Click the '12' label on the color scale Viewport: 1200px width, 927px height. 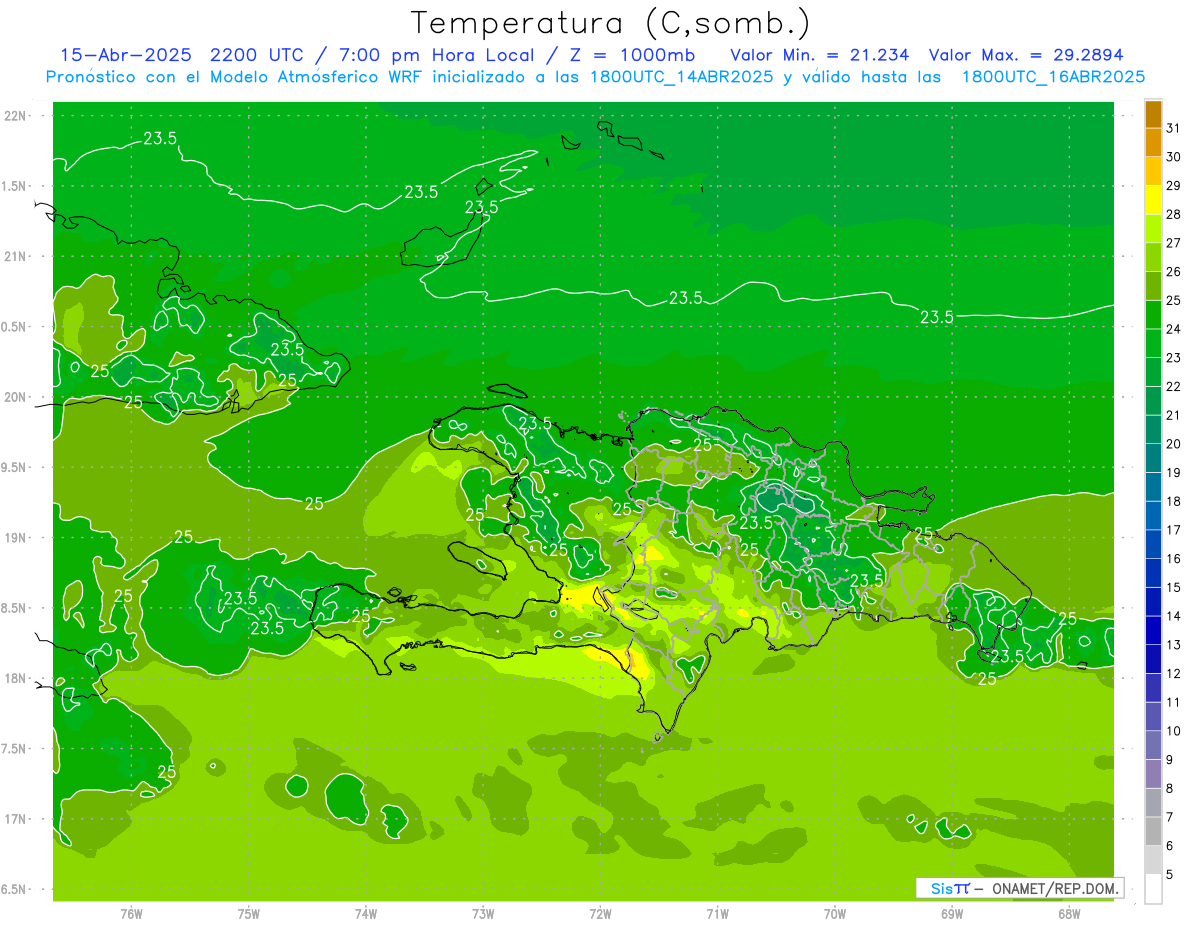pyautogui.click(x=1174, y=674)
